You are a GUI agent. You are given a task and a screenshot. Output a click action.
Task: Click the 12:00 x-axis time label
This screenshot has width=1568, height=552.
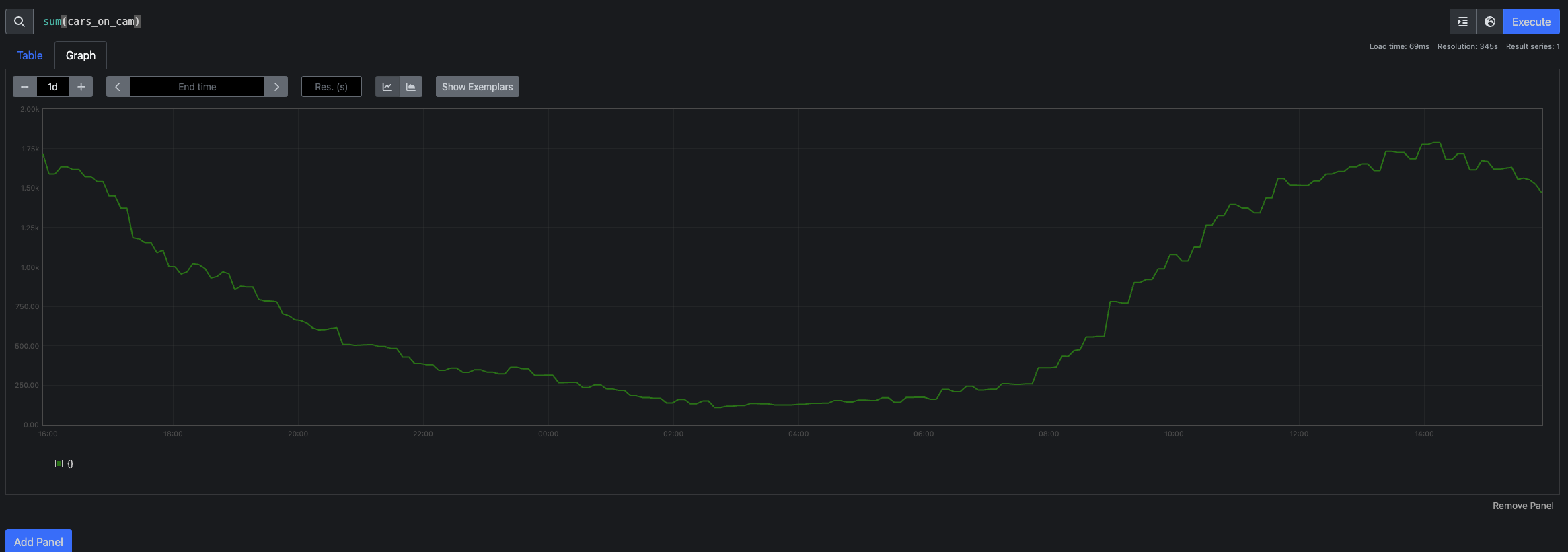[x=1299, y=434]
